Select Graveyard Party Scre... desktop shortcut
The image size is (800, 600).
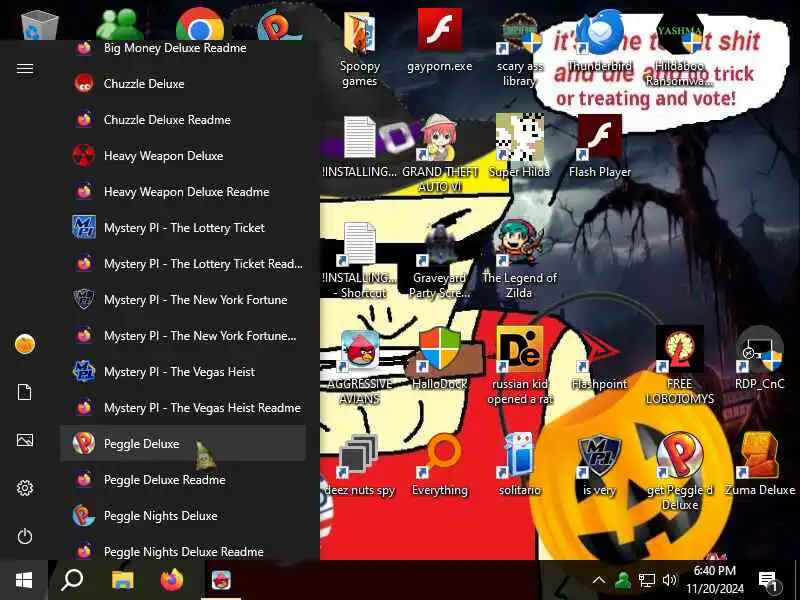[x=440, y=260]
